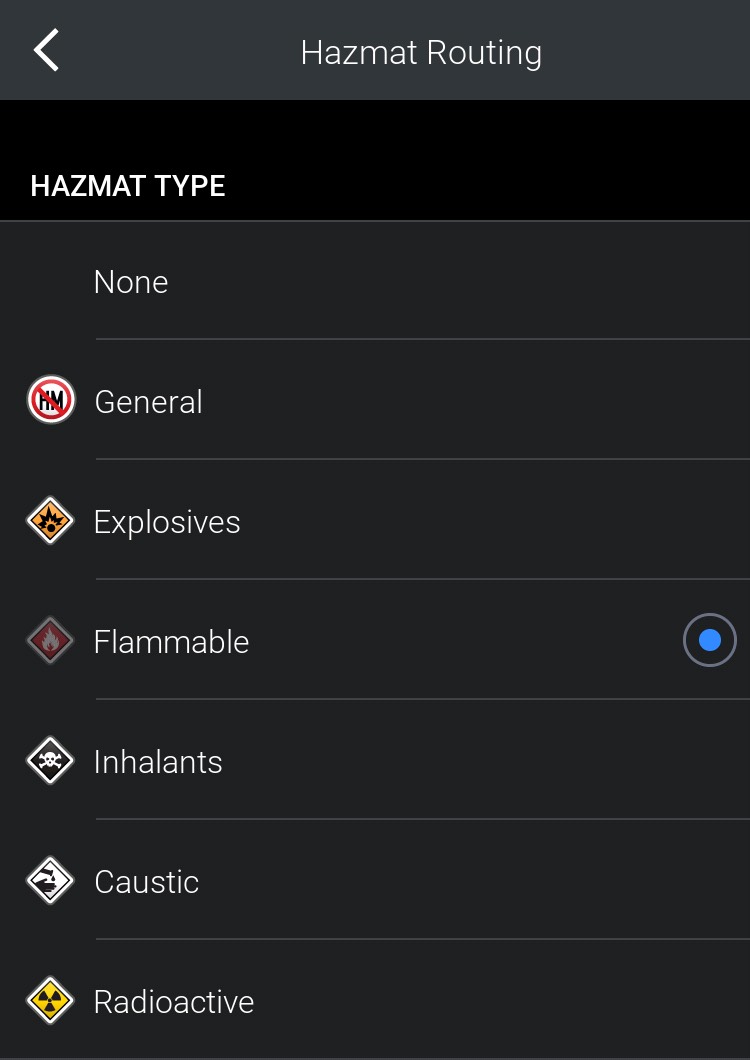Pick the Explosives label
750x1060 pixels.
pos(167,522)
